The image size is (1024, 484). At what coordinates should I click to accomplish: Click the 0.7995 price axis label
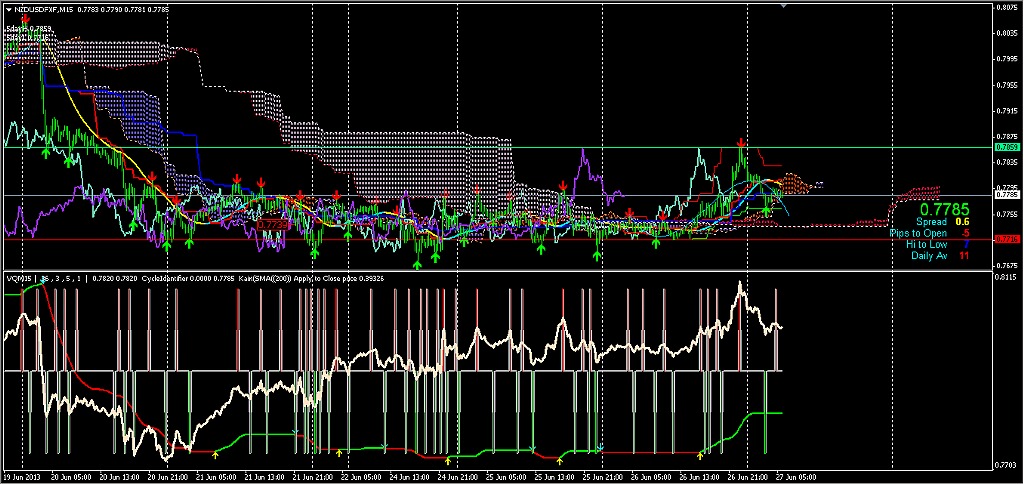1006,59
